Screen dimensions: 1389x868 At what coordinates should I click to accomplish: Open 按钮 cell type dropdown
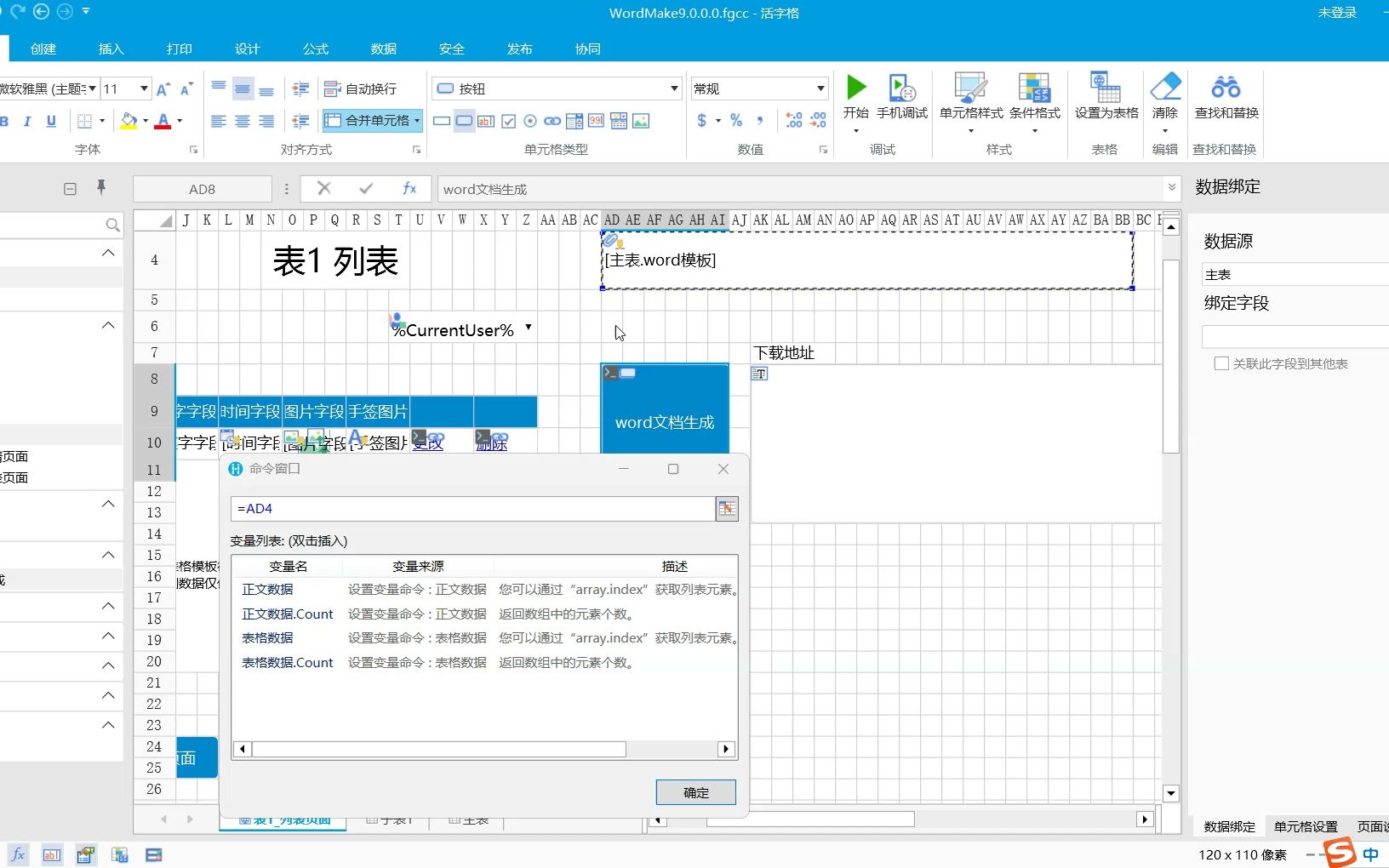674,89
